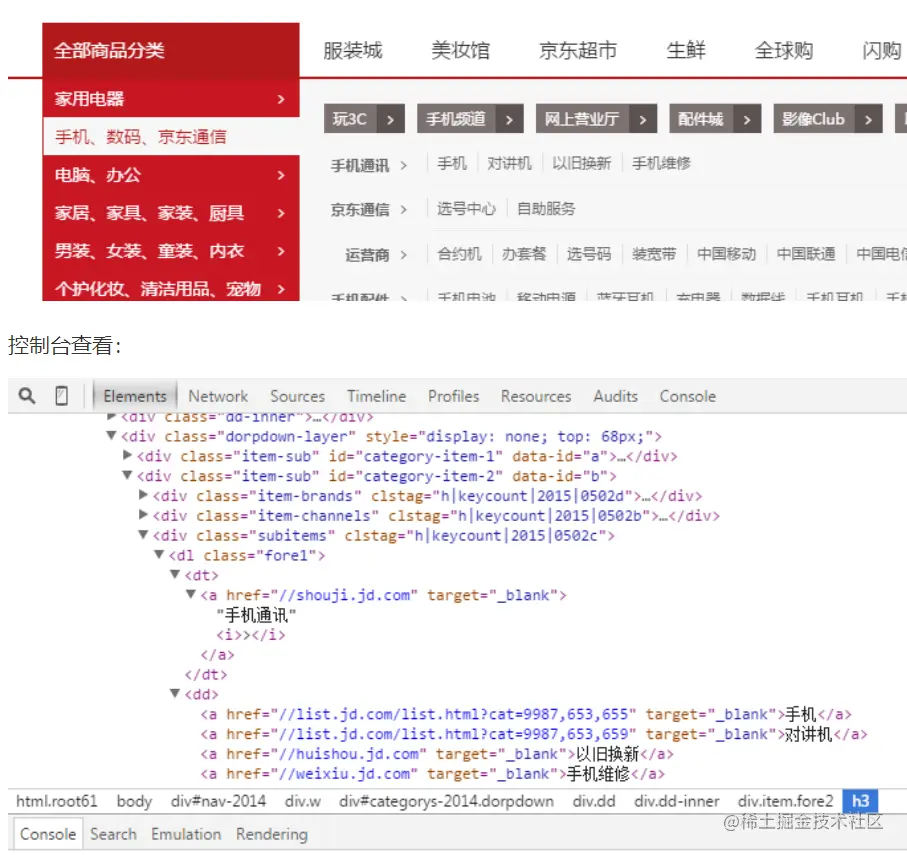
Task: Select 手机、数码、京东通信 category
Action: (x=171, y=137)
